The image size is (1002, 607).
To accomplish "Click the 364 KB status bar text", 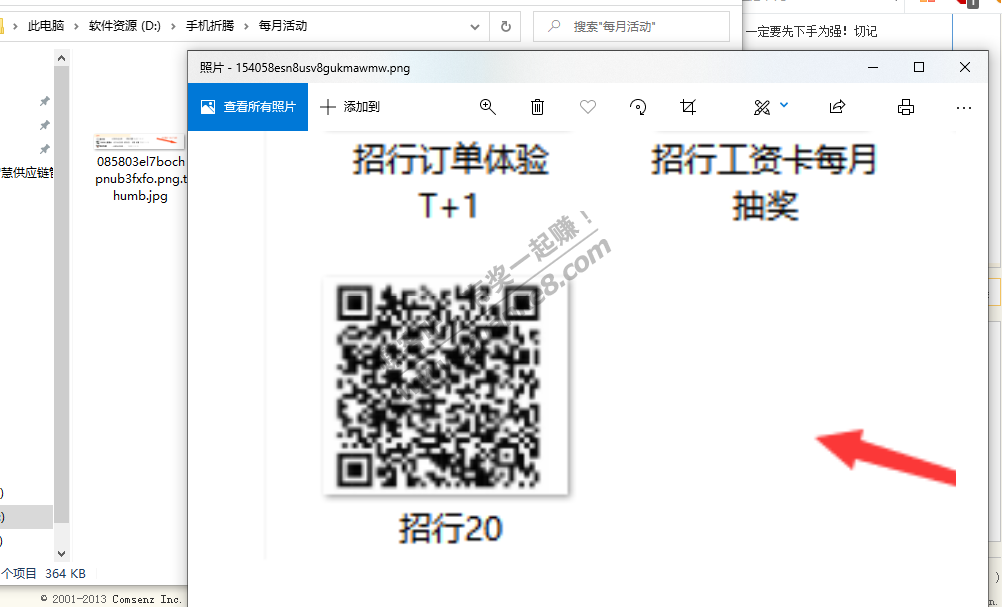I will tap(65, 574).
